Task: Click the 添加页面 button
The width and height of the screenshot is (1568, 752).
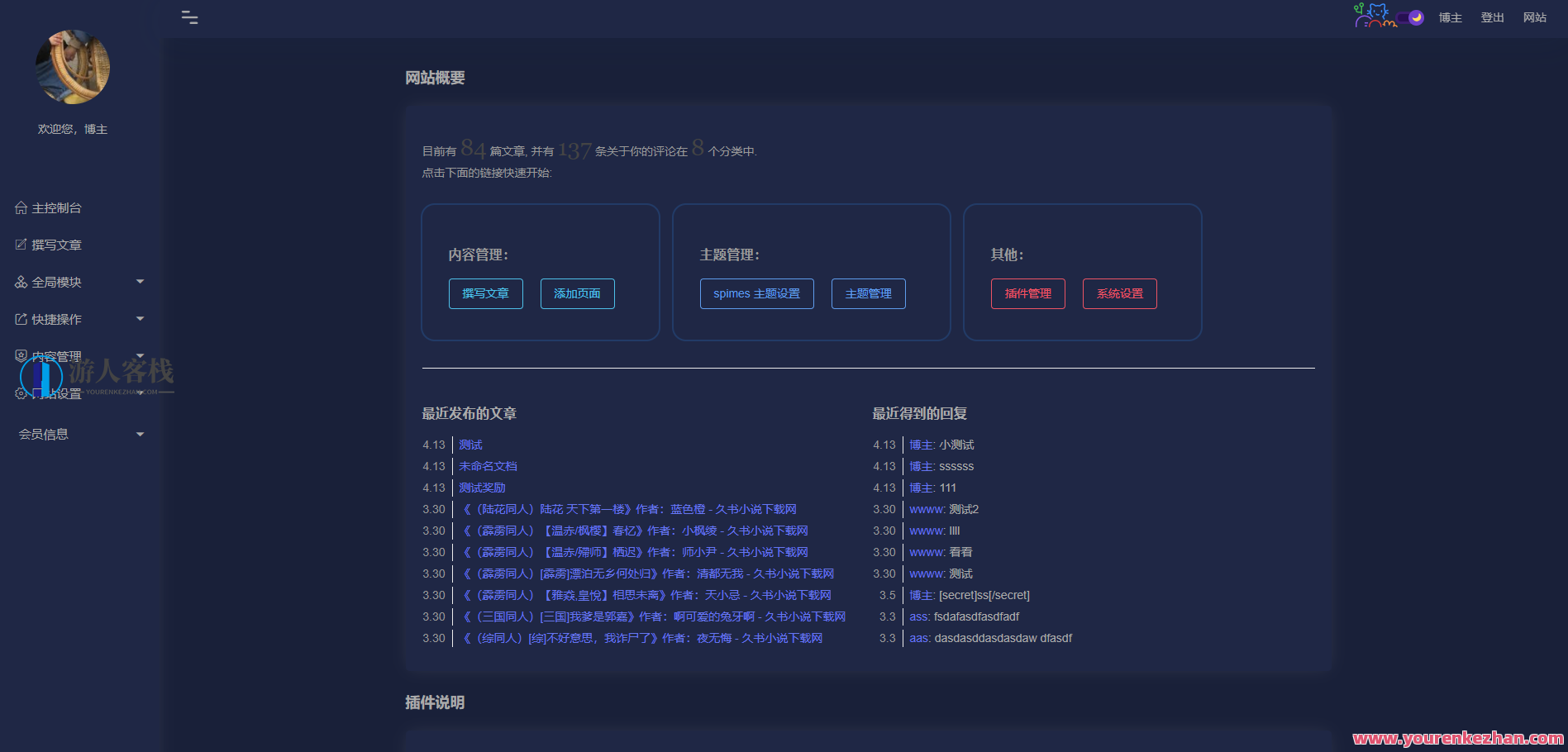Action: [577, 293]
